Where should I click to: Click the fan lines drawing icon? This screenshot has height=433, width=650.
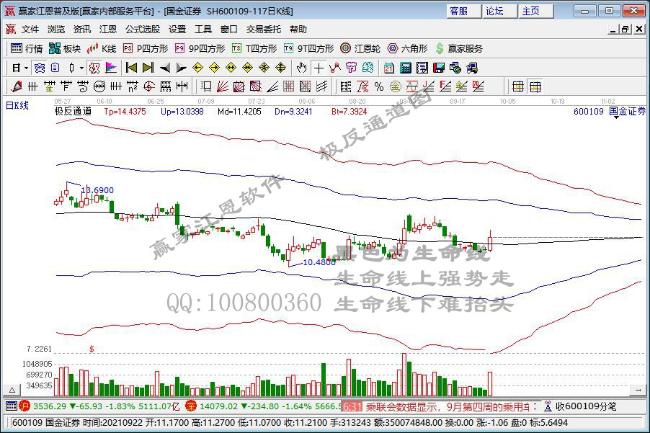click(223, 87)
